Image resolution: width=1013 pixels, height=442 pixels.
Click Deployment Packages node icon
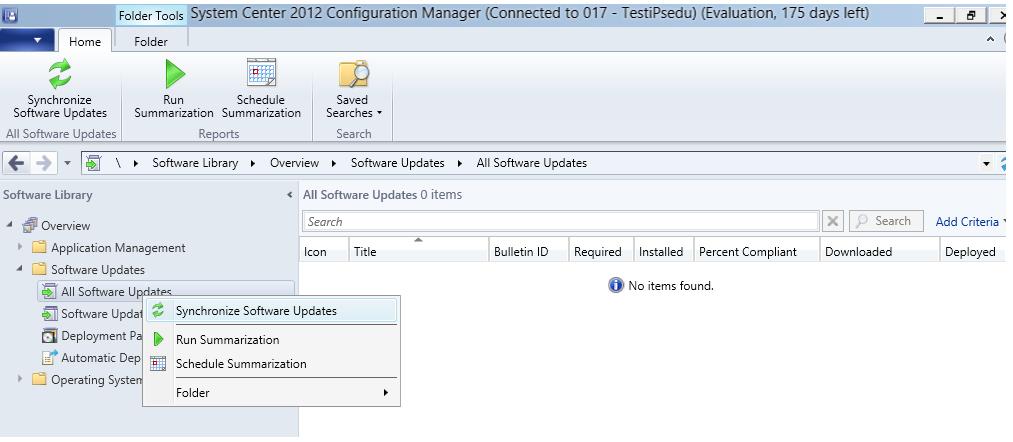(49, 336)
